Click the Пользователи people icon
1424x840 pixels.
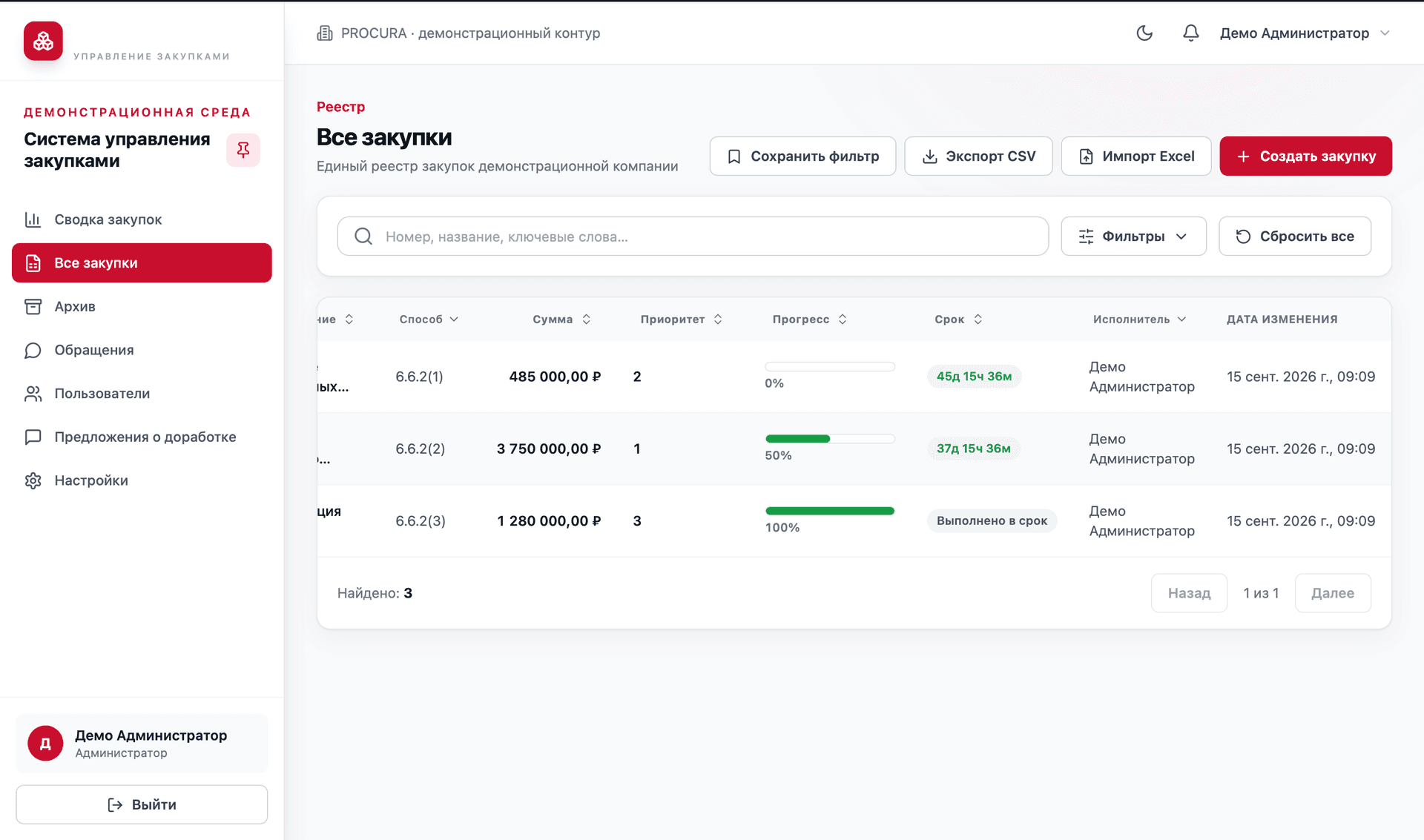[33, 394]
